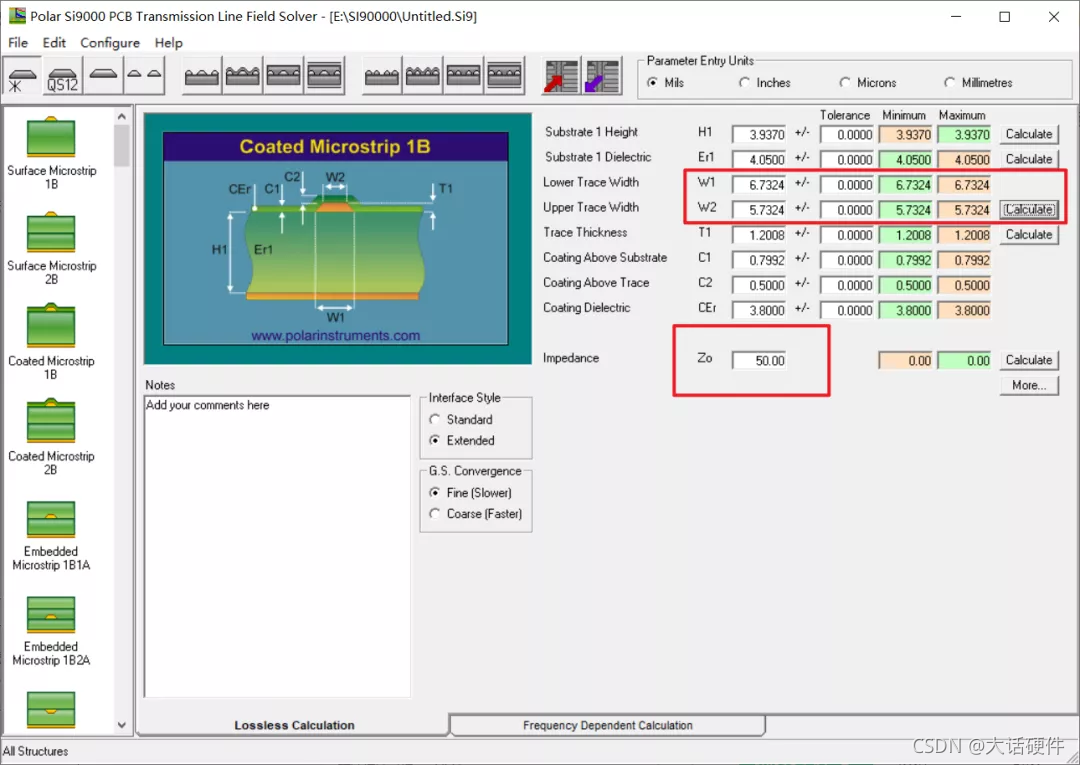The width and height of the screenshot is (1080, 765).
Task: Click second icon in first coplanar toolbar group
Action: [242, 76]
